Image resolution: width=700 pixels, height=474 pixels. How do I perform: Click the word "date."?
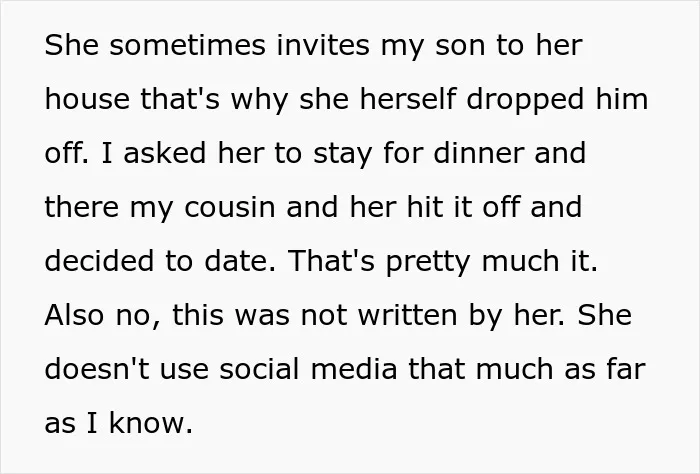[x=240, y=261]
